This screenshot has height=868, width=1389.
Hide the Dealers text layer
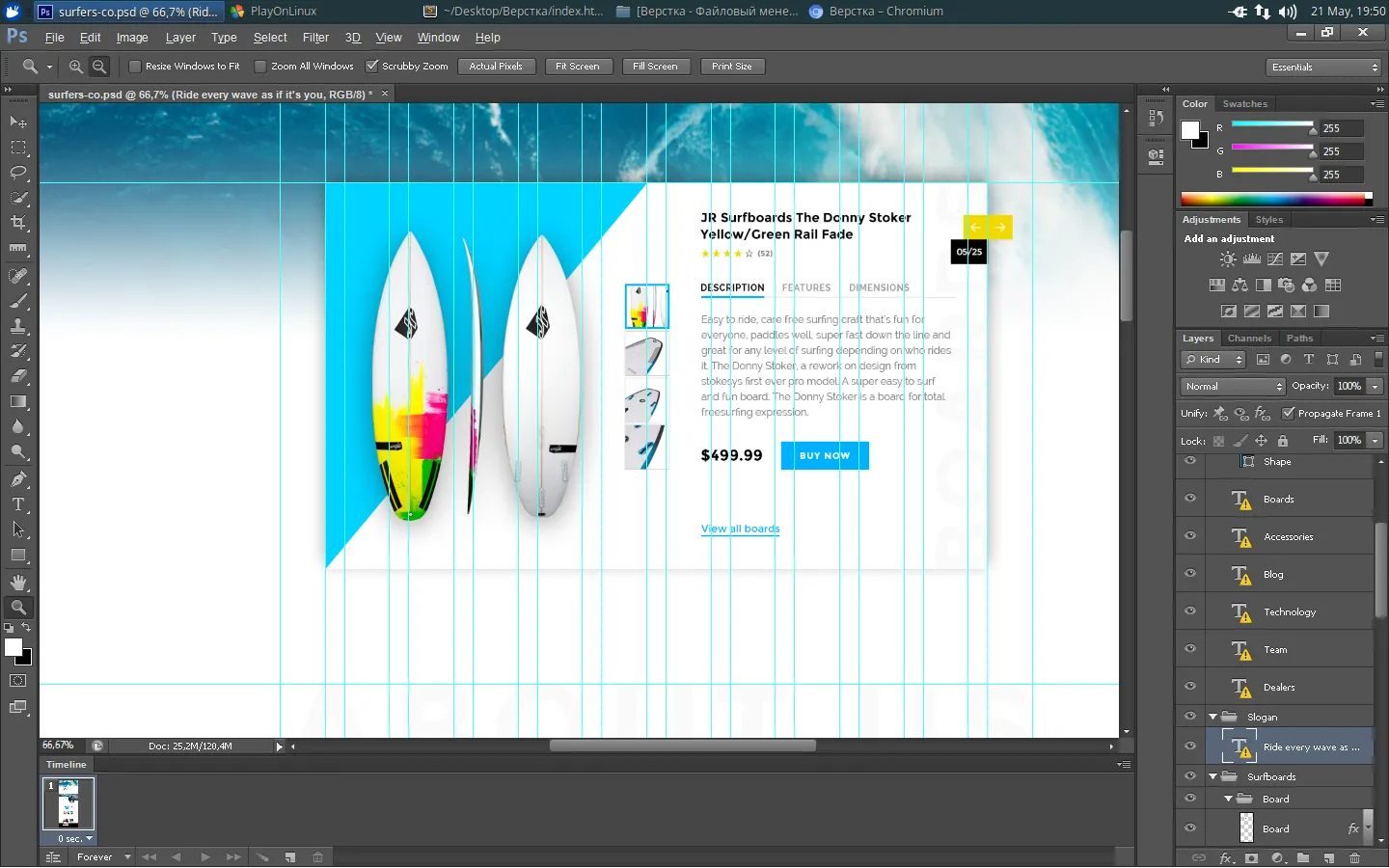point(1190,687)
